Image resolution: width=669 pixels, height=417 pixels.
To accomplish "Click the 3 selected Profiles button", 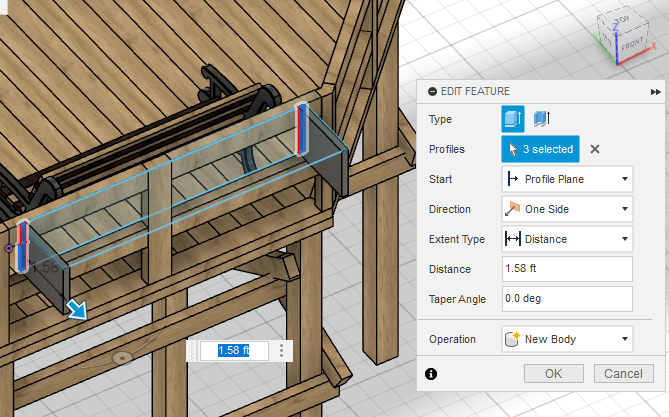I will coord(540,149).
